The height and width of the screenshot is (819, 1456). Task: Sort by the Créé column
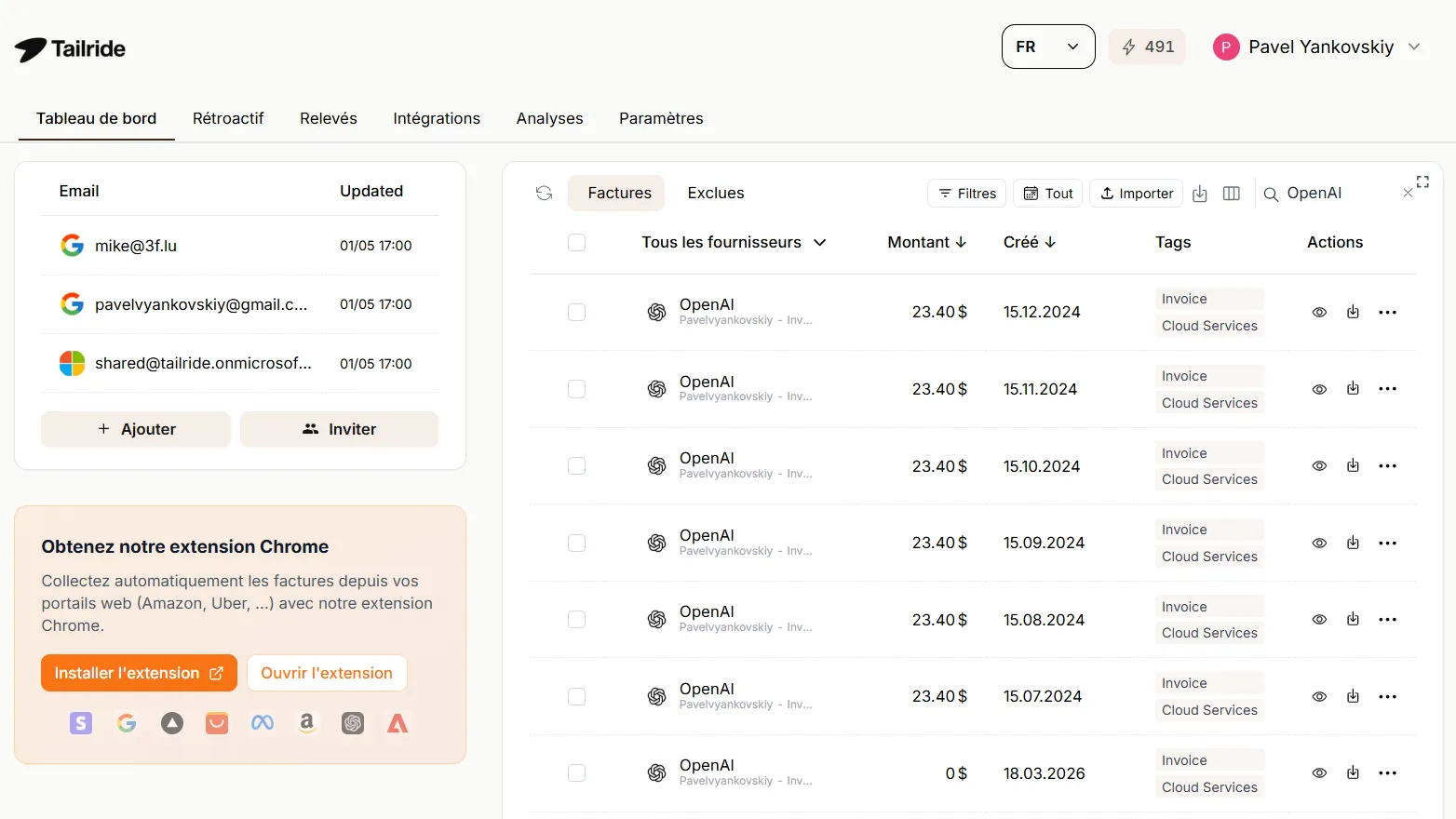(1030, 242)
